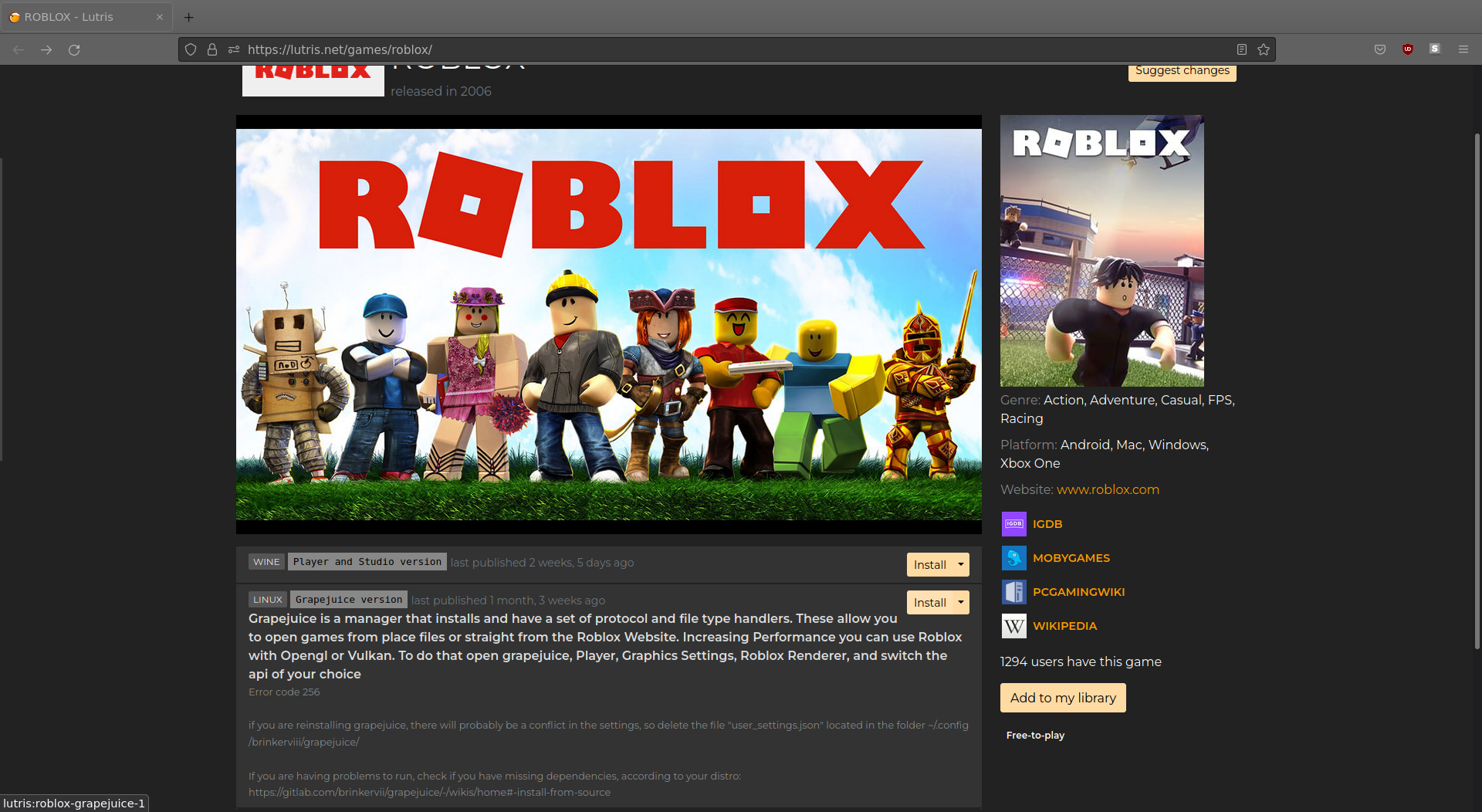Open the www.roblox.com website link
The width and height of the screenshot is (1482, 812).
pyautogui.click(x=1108, y=489)
